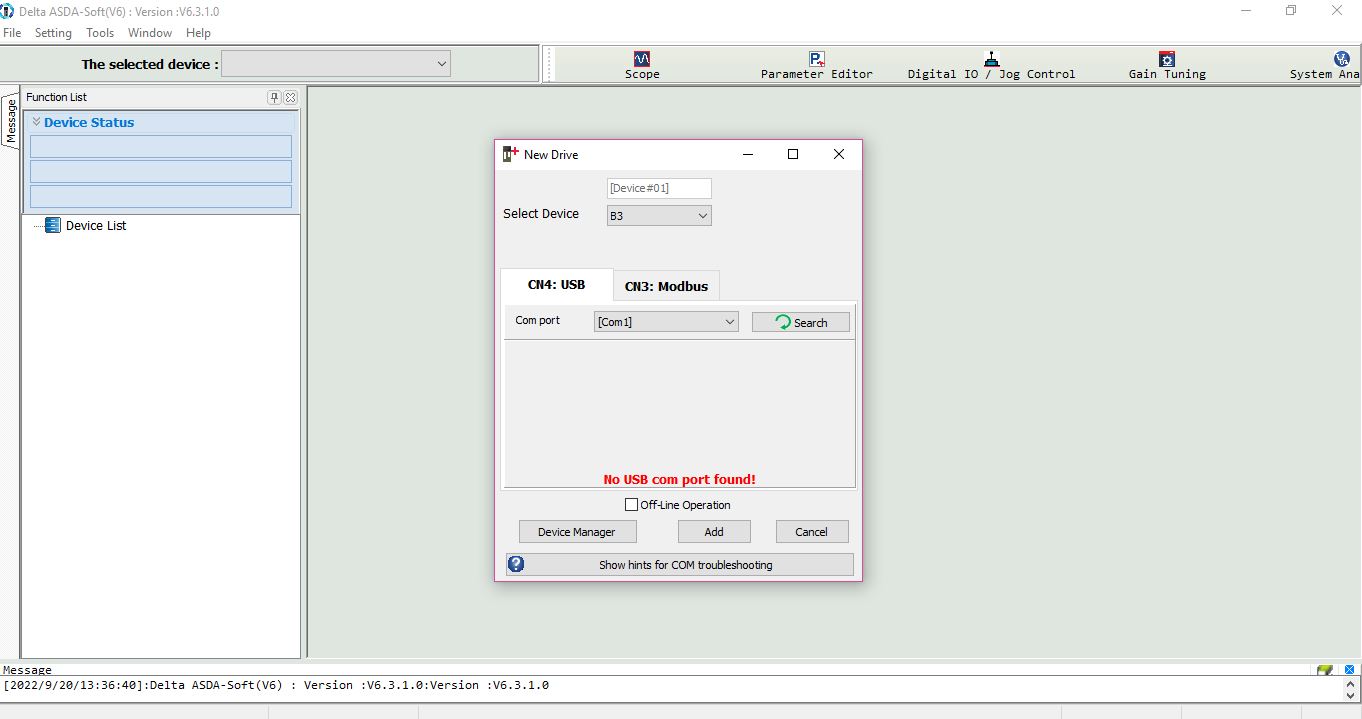Select first Device Status field
This screenshot has width=1362, height=719.
[x=161, y=146]
